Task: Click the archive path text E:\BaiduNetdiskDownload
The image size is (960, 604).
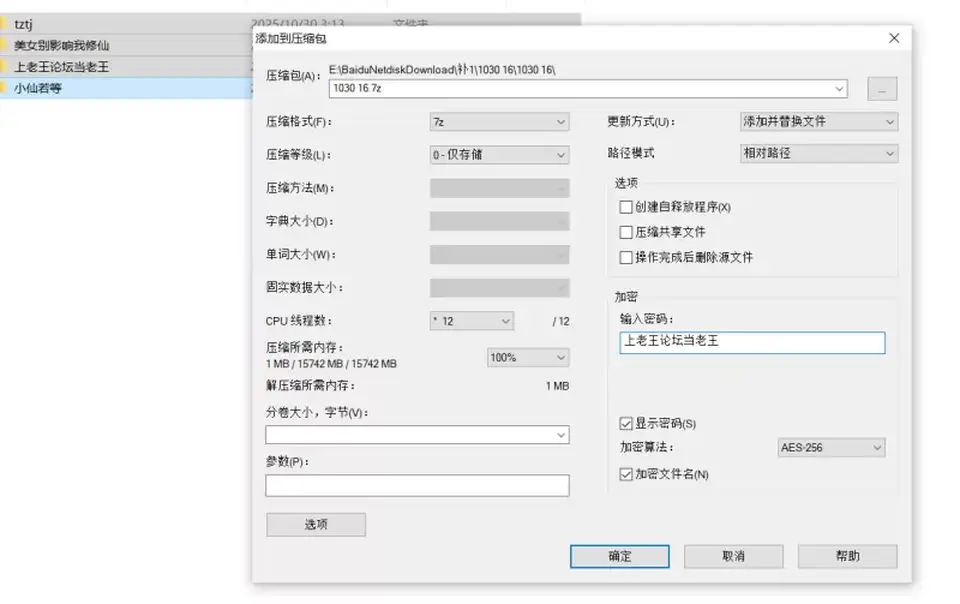Action: (442, 70)
